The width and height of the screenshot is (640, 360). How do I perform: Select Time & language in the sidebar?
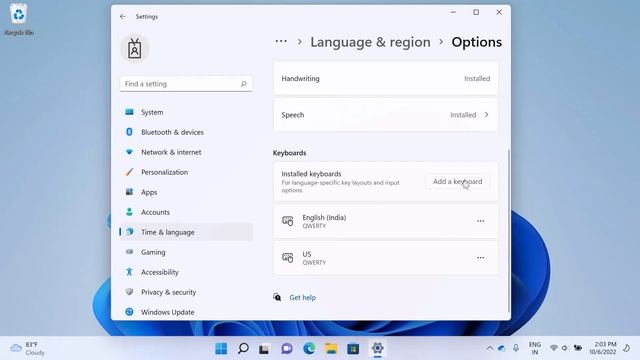coord(186,232)
